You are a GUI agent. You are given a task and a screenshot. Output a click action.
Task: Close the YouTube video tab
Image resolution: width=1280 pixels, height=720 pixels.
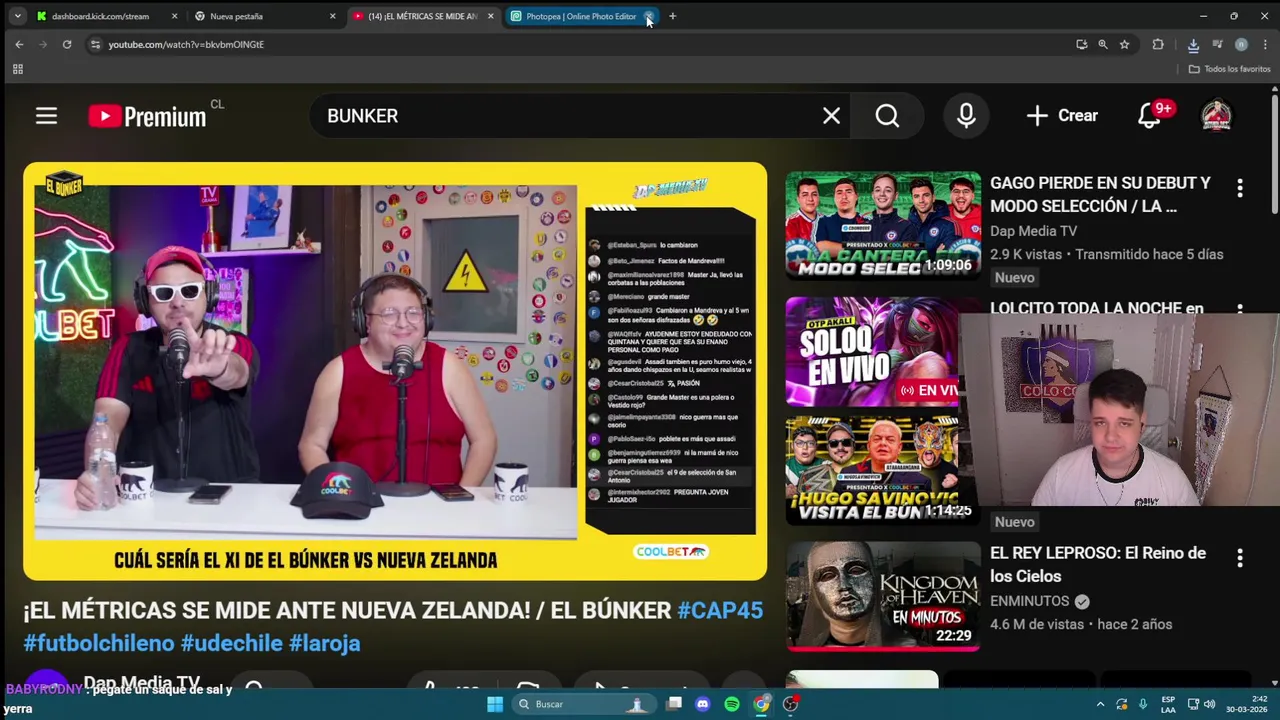(490, 16)
